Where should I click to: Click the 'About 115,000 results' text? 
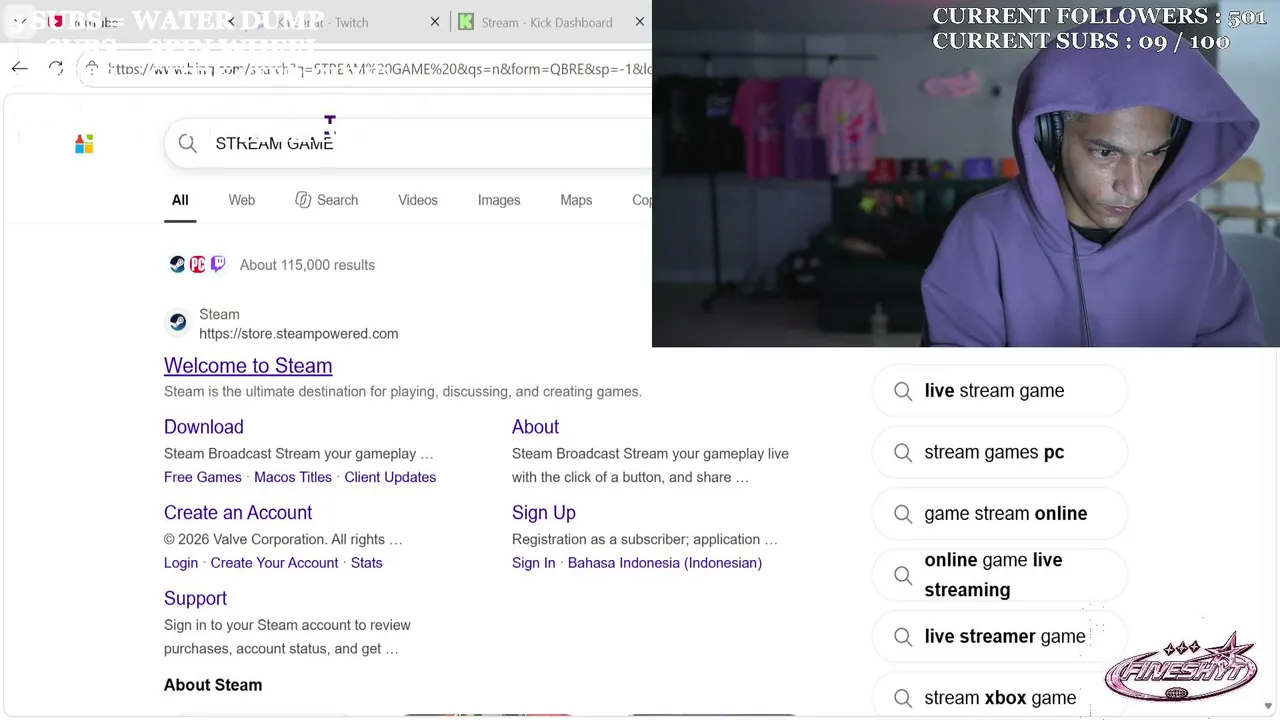coord(307,265)
